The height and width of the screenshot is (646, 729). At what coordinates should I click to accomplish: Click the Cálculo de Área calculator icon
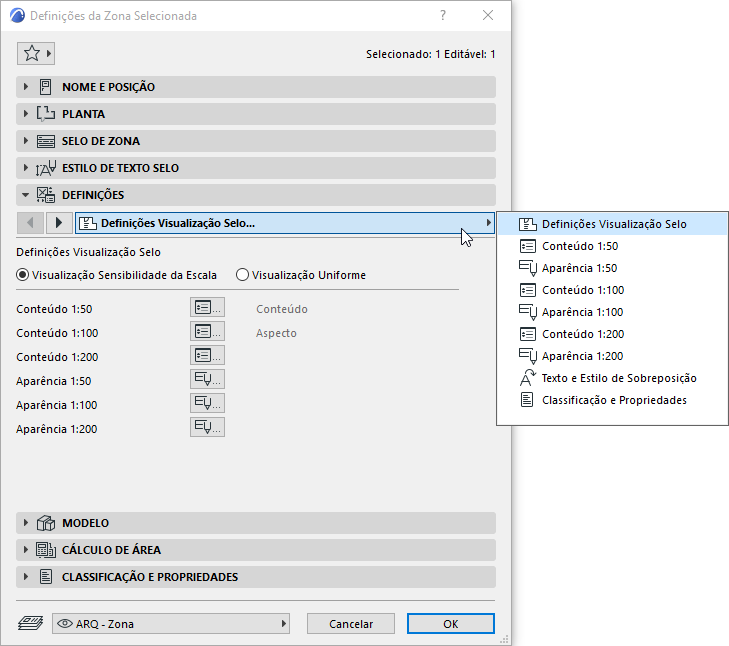pos(46,550)
